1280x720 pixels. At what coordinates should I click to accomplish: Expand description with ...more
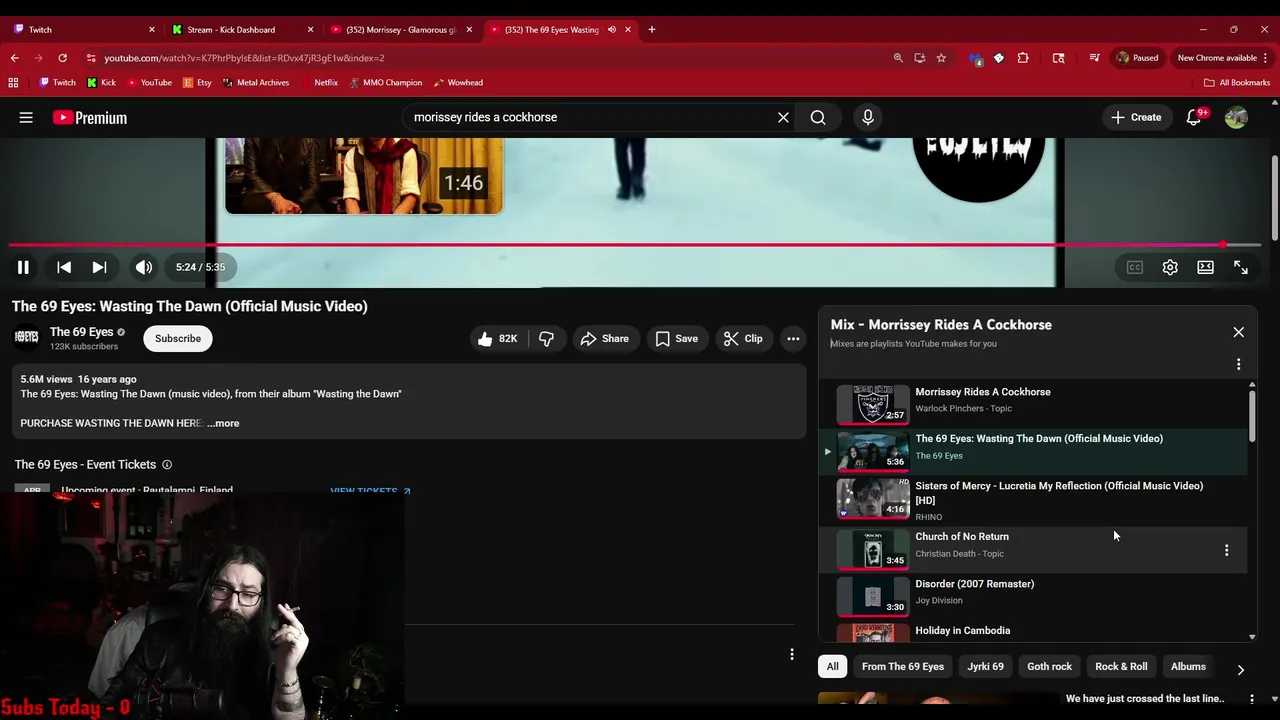pos(223,423)
